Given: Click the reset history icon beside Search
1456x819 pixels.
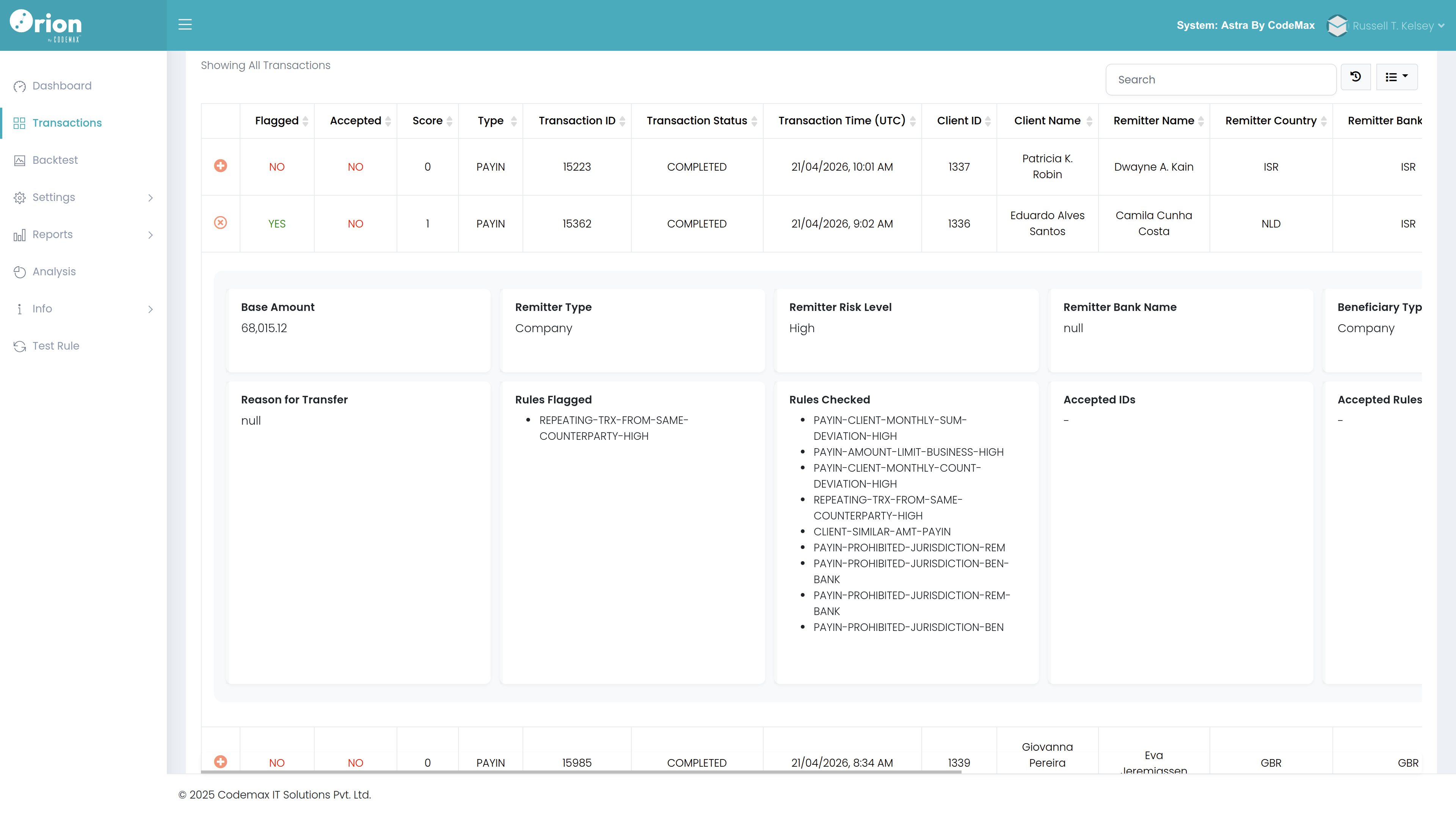Looking at the screenshot, I should tap(1356, 77).
